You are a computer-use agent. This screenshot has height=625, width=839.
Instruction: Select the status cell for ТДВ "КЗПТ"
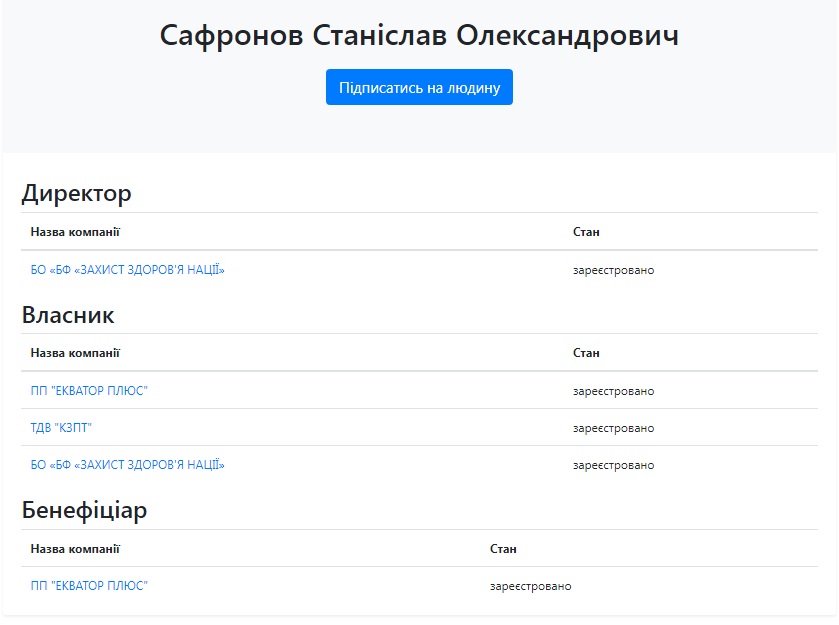tap(613, 428)
